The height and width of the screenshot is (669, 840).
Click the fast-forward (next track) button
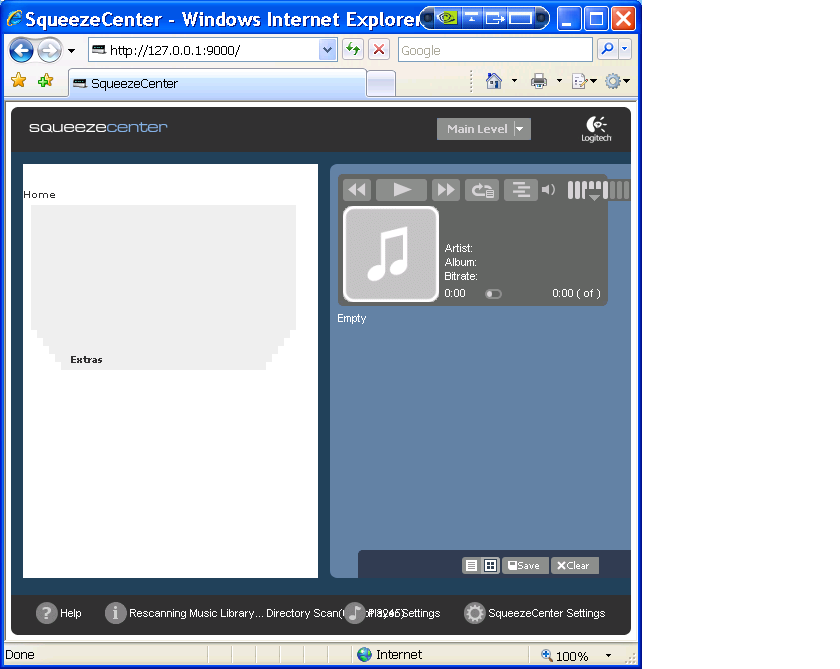(446, 190)
